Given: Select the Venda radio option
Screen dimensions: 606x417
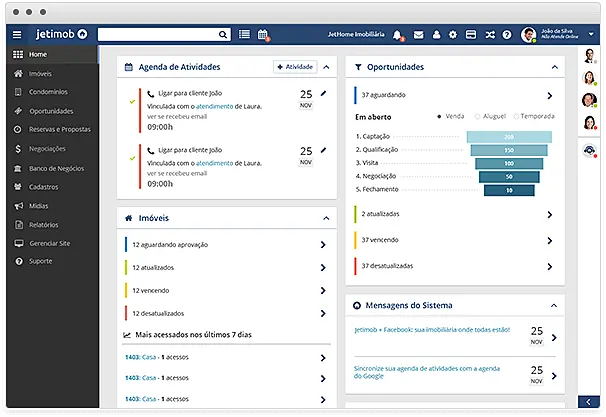Looking at the screenshot, I should (440, 116).
